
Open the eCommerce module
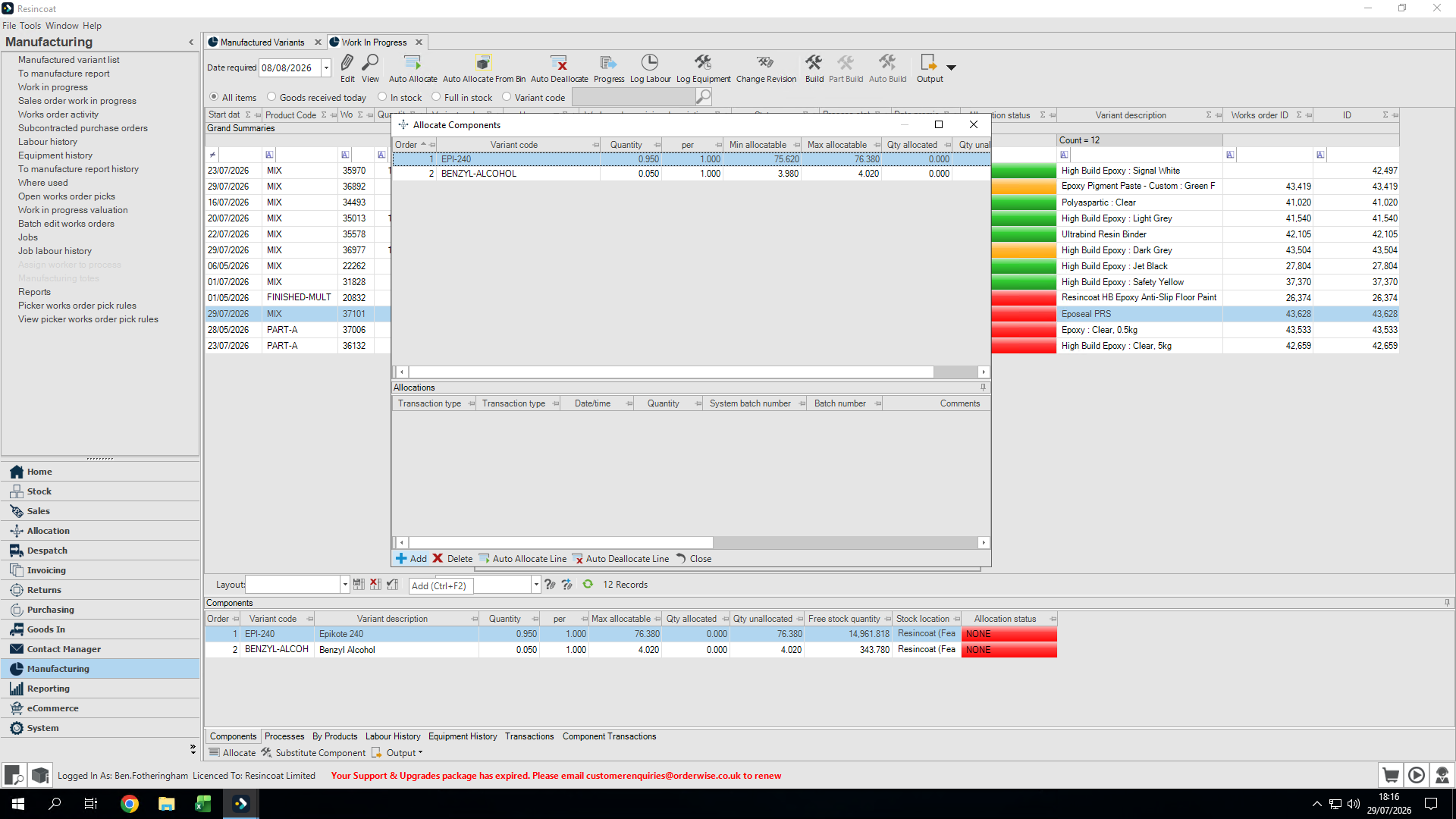pyautogui.click(x=100, y=708)
